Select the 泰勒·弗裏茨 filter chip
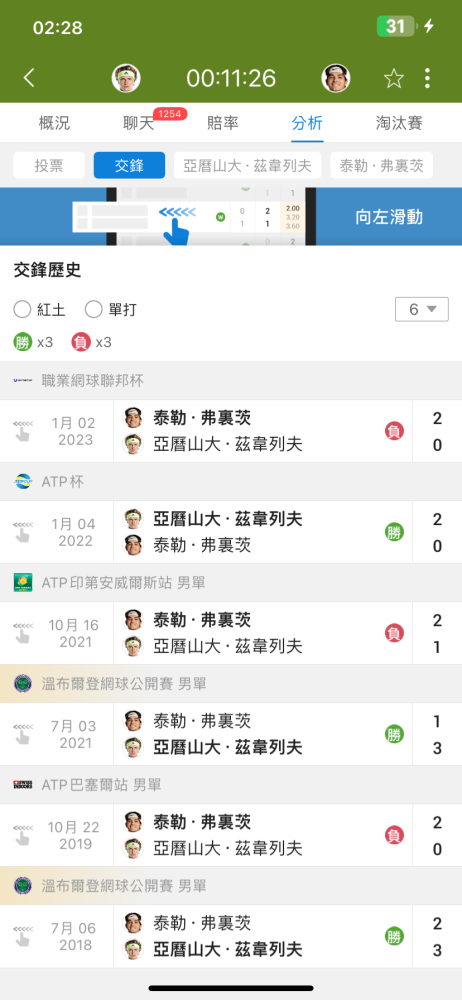Viewport: 462px width, 1000px height. (x=382, y=166)
